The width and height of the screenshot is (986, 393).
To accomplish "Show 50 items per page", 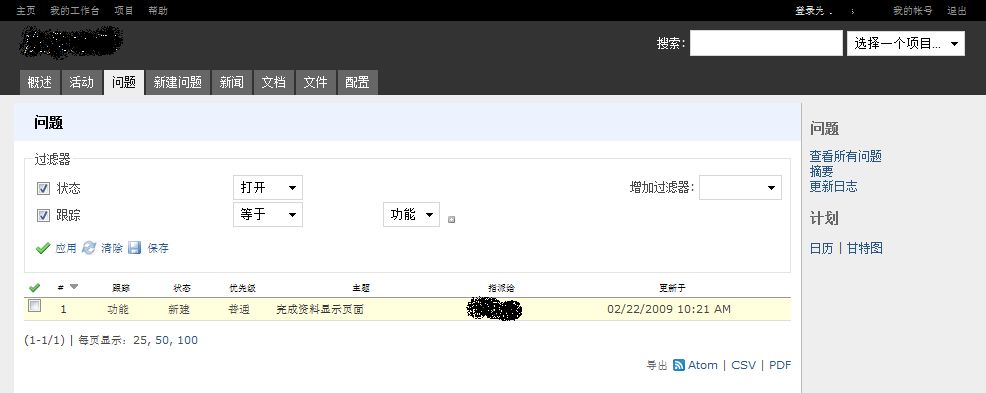I will [x=162, y=340].
